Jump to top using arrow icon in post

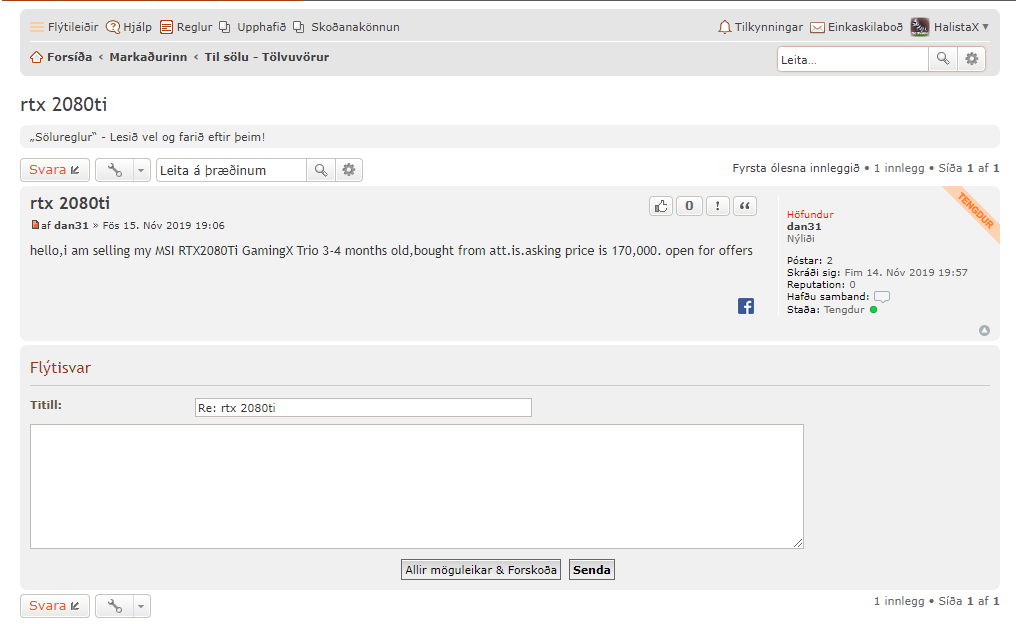click(984, 330)
